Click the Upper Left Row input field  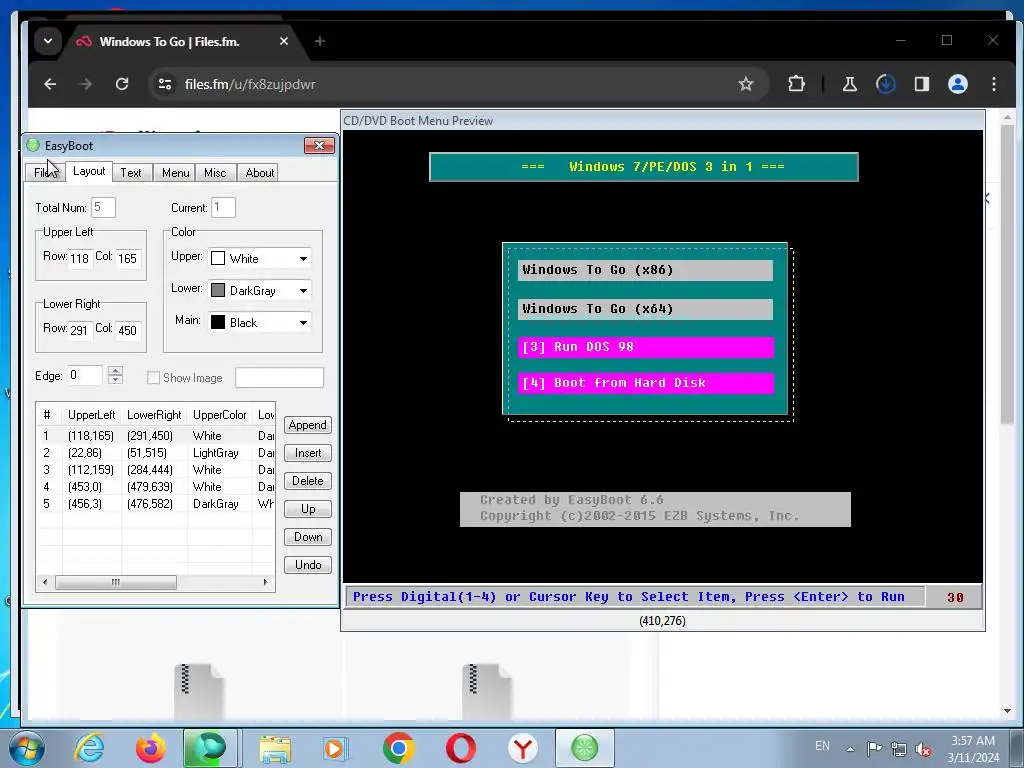tap(80, 259)
